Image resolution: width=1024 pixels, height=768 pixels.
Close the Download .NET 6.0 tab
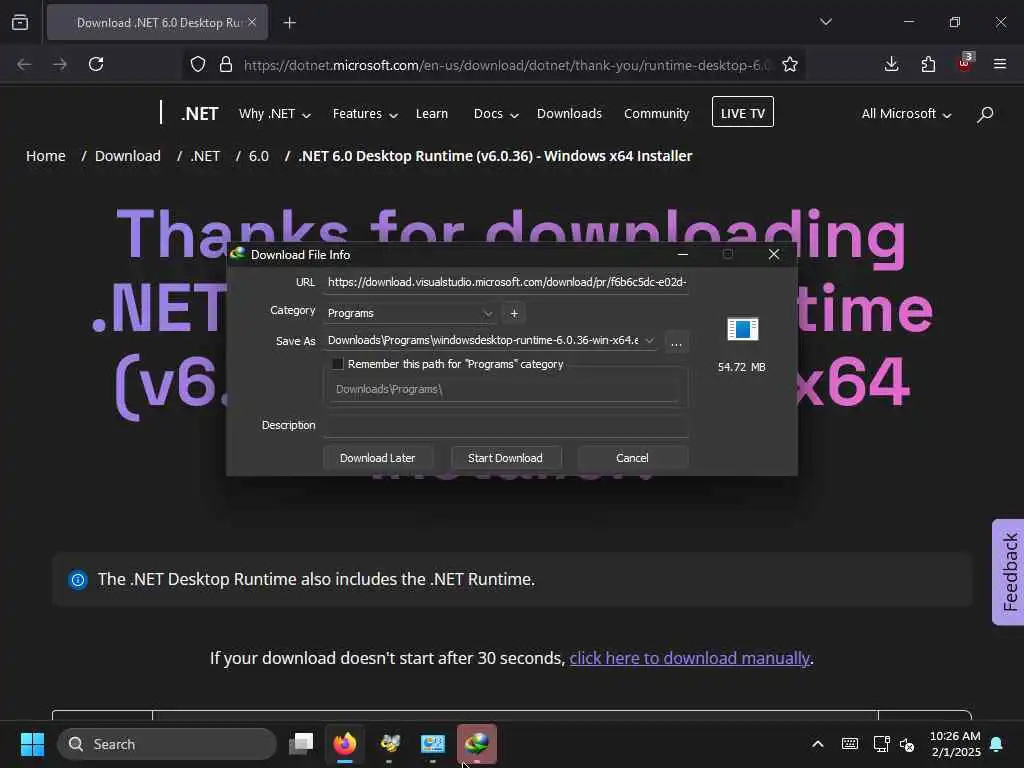252,22
